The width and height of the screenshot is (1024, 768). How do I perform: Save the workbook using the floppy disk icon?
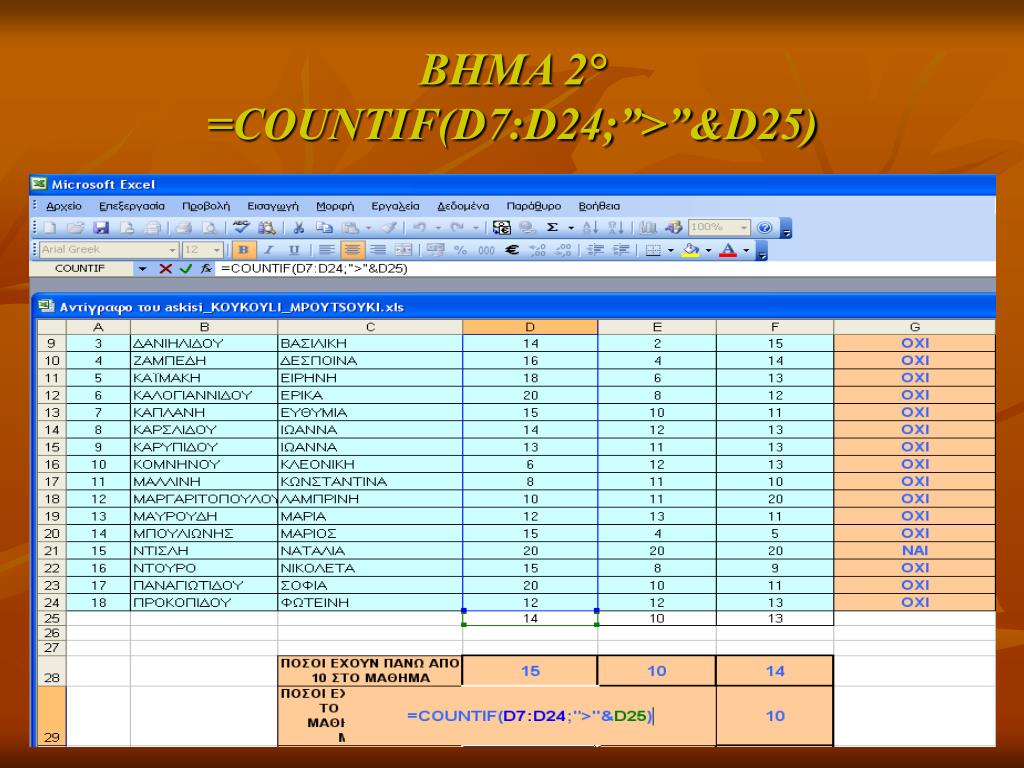tap(101, 227)
